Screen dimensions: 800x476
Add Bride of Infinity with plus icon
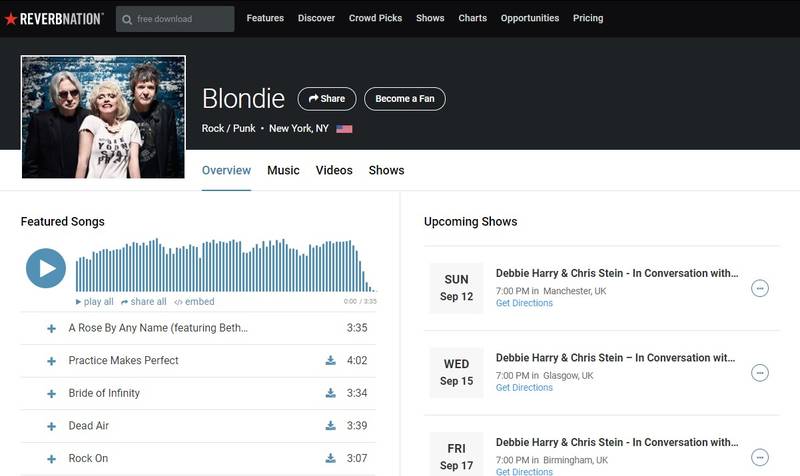[52, 394]
